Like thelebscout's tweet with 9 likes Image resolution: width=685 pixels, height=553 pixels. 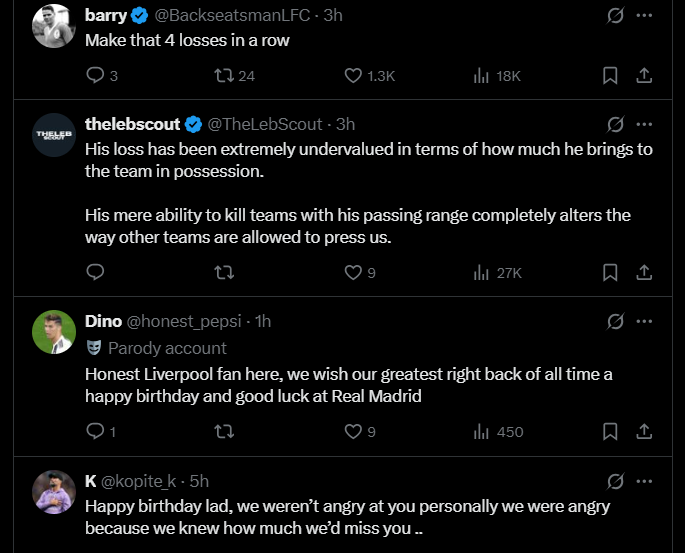(353, 272)
